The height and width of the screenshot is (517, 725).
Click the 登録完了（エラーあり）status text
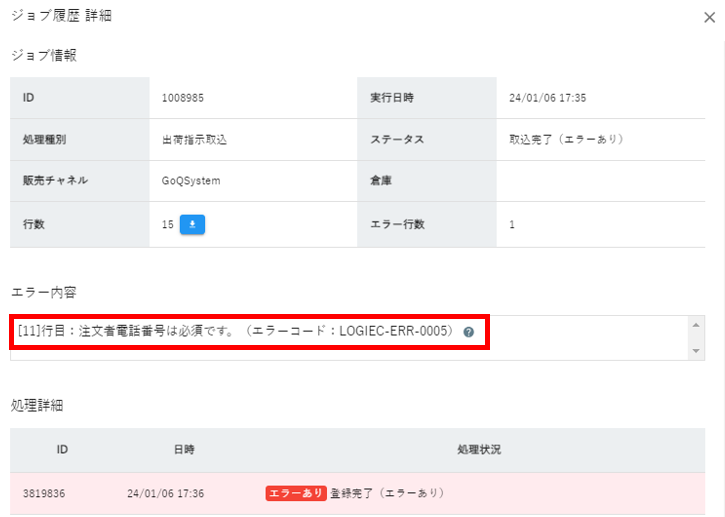coord(387,493)
